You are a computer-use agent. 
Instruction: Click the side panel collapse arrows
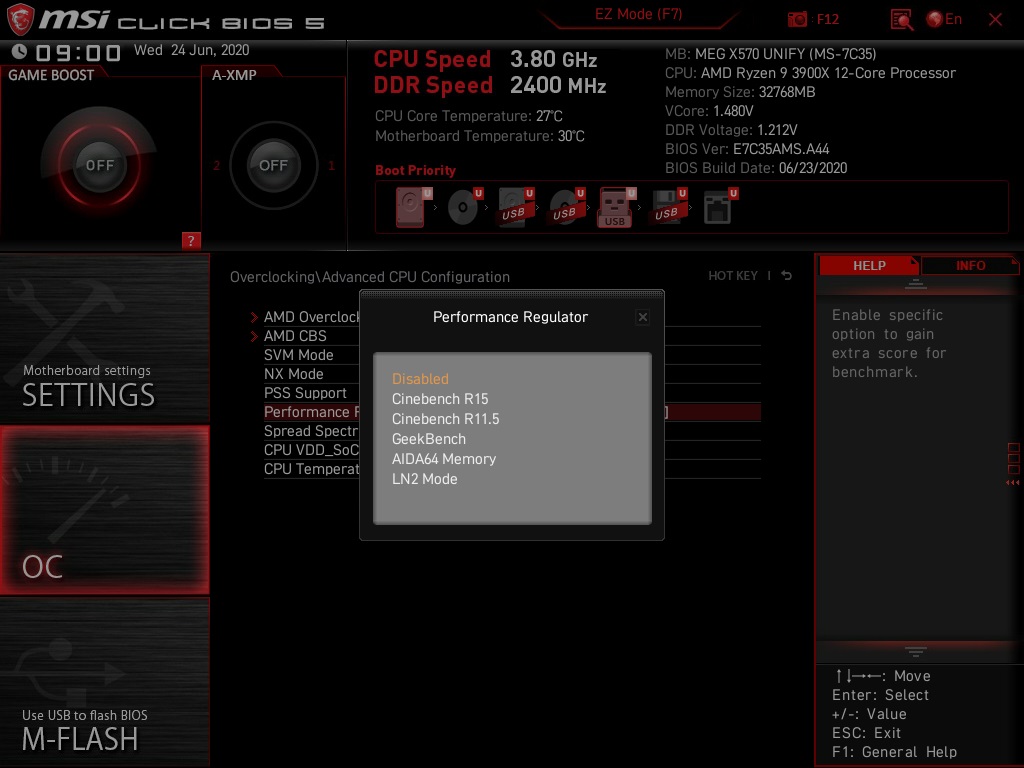pyautogui.click(x=1012, y=483)
